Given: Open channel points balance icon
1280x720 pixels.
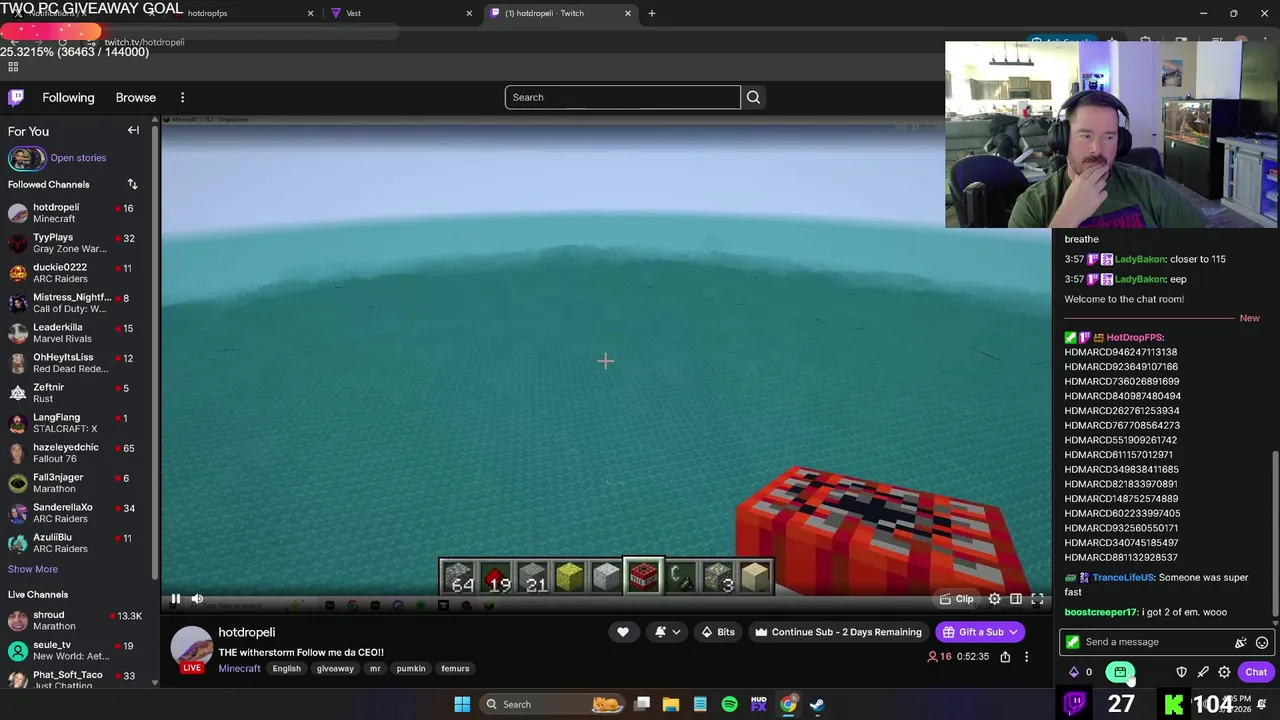Looking at the screenshot, I should tap(1080, 672).
